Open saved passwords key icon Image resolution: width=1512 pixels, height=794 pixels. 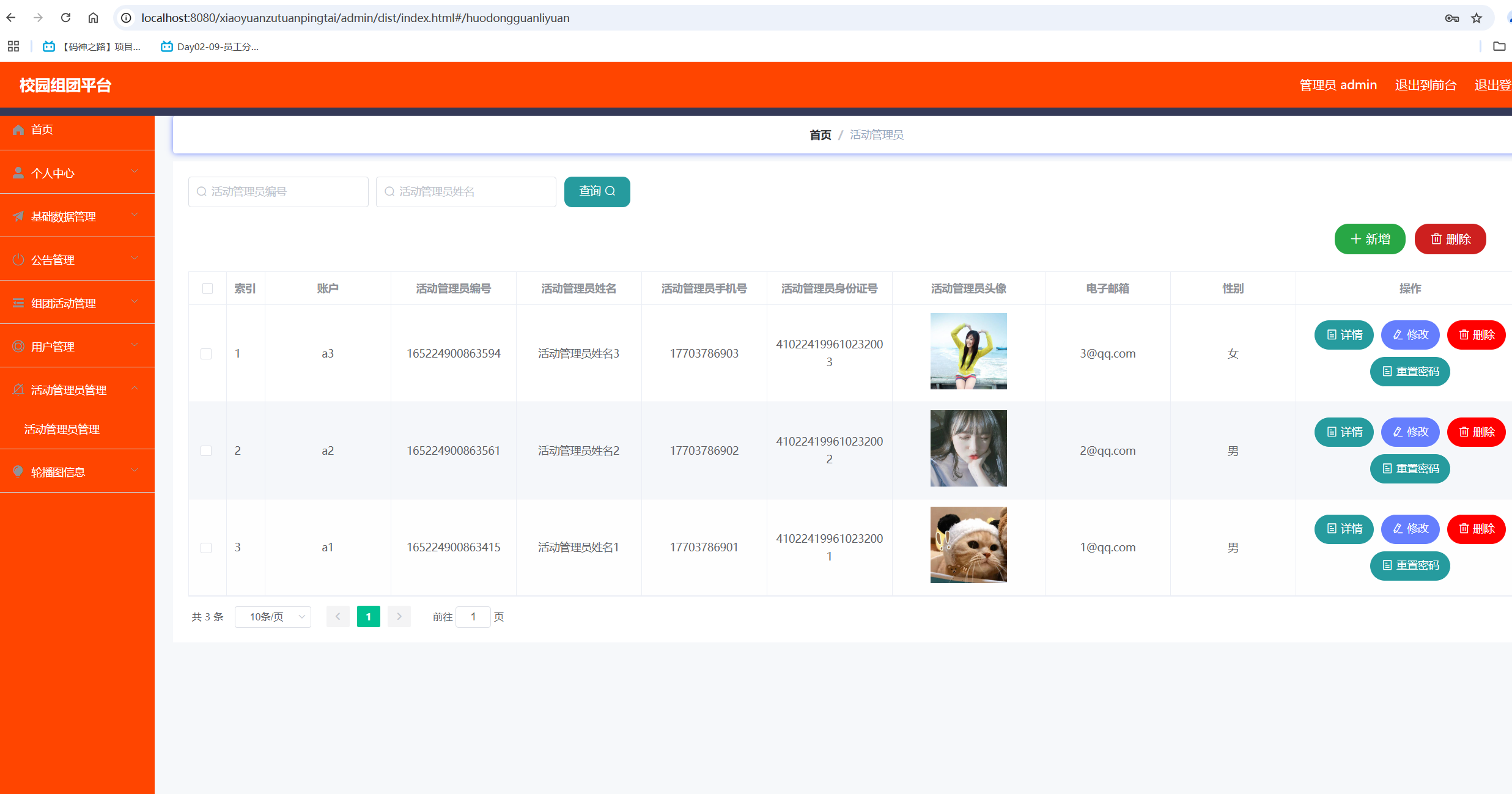[x=1452, y=18]
